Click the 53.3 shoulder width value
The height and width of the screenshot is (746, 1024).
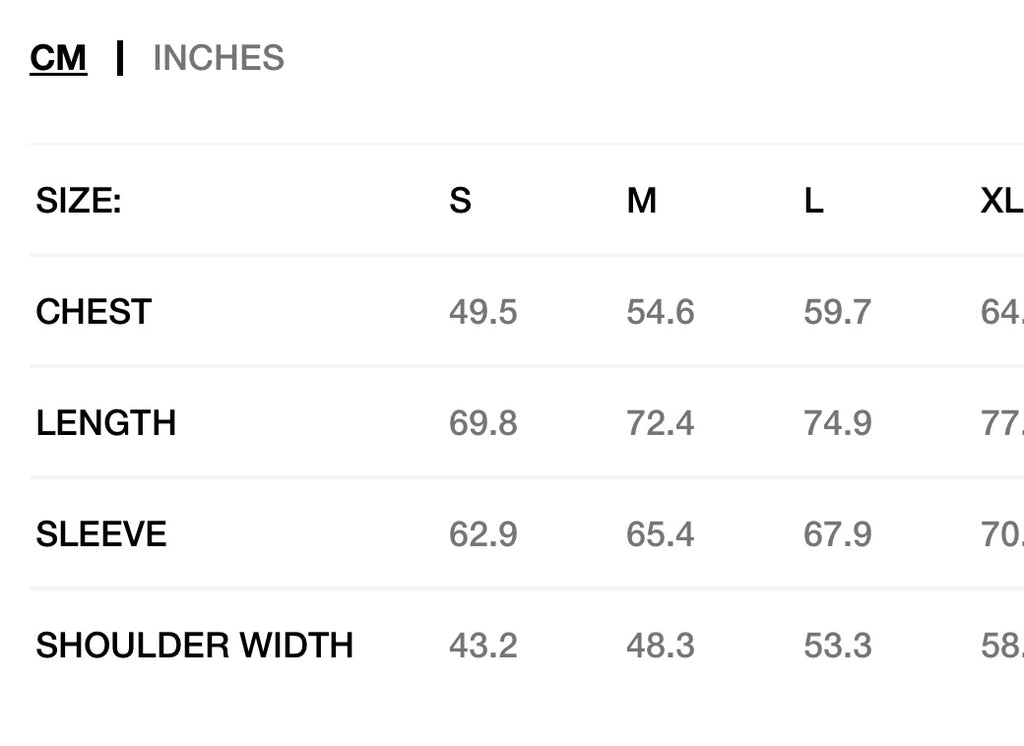tap(837, 645)
